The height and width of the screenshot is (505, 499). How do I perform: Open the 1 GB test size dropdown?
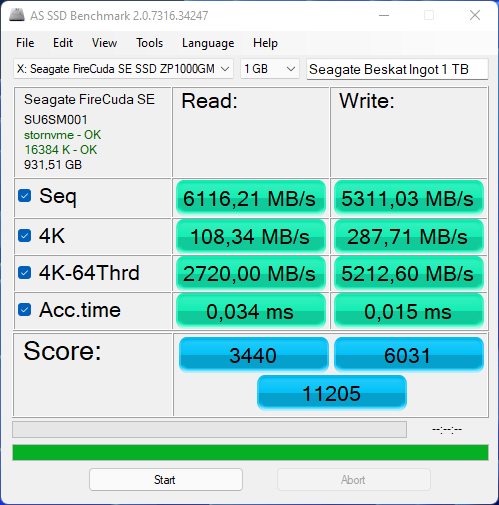(270, 69)
